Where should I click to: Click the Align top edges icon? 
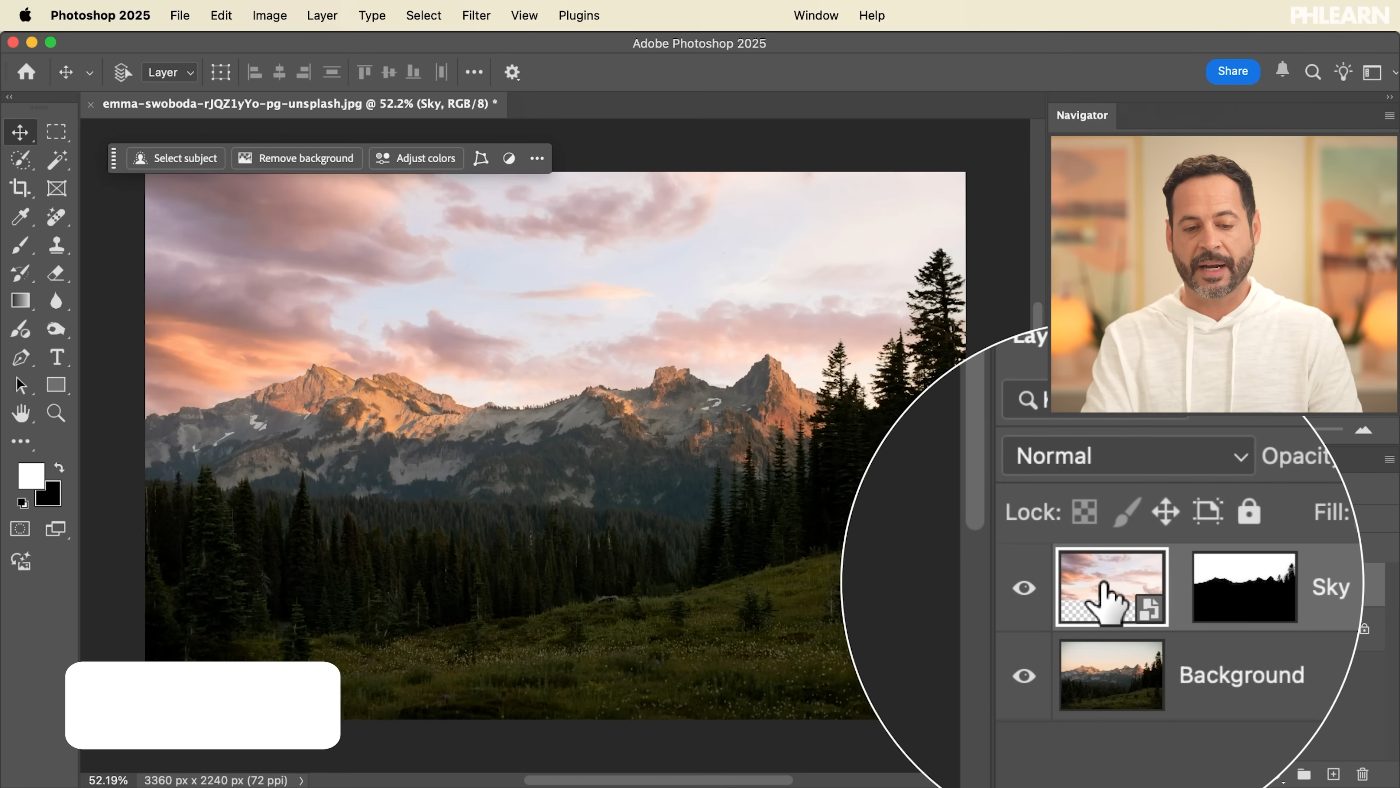[364, 72]
